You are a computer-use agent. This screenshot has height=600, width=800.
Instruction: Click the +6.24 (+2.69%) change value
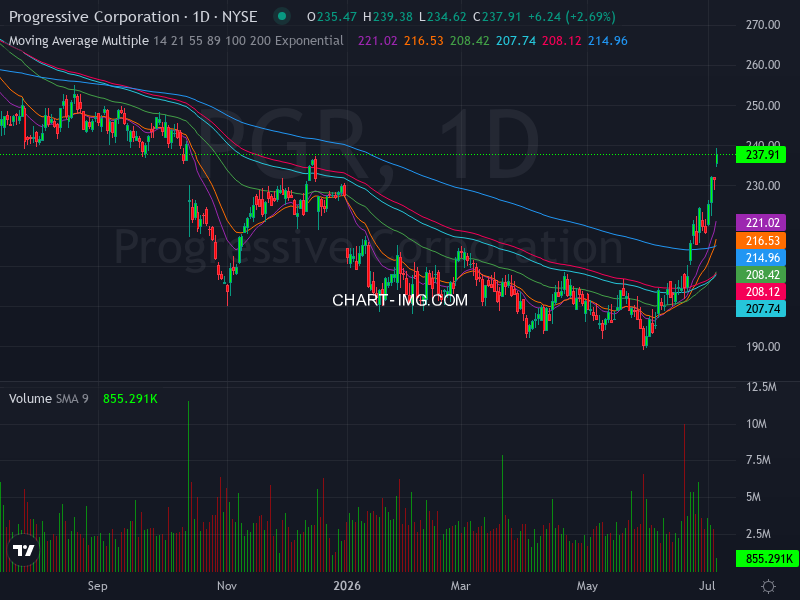click(x=571, y=17)
